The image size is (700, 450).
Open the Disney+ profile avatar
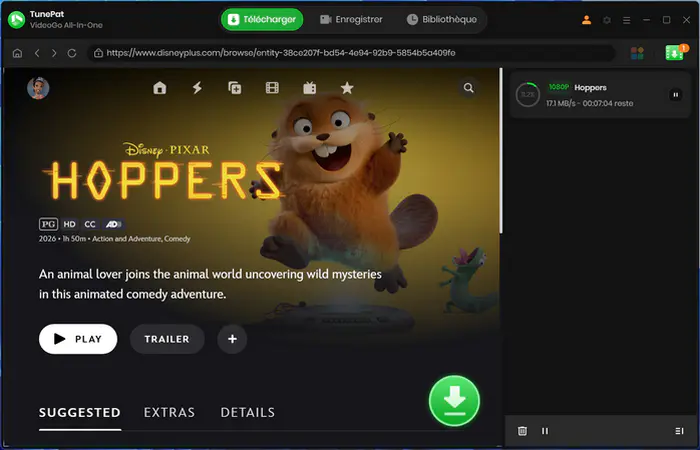pos(38,88)
